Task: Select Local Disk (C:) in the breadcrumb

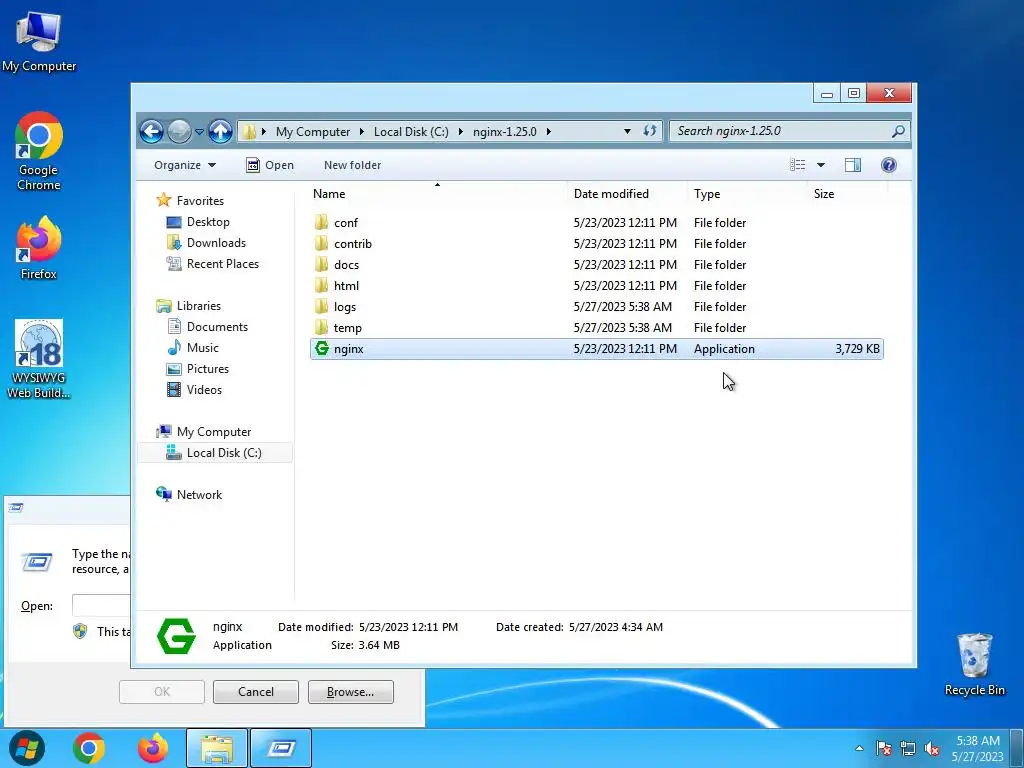Action: (x=411, y=131)
